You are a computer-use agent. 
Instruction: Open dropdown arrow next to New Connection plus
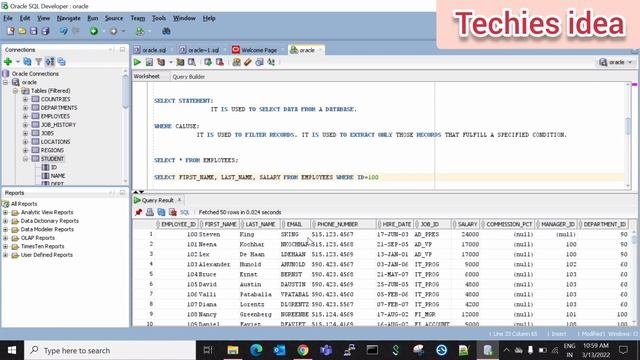click(x=18, y=62)
